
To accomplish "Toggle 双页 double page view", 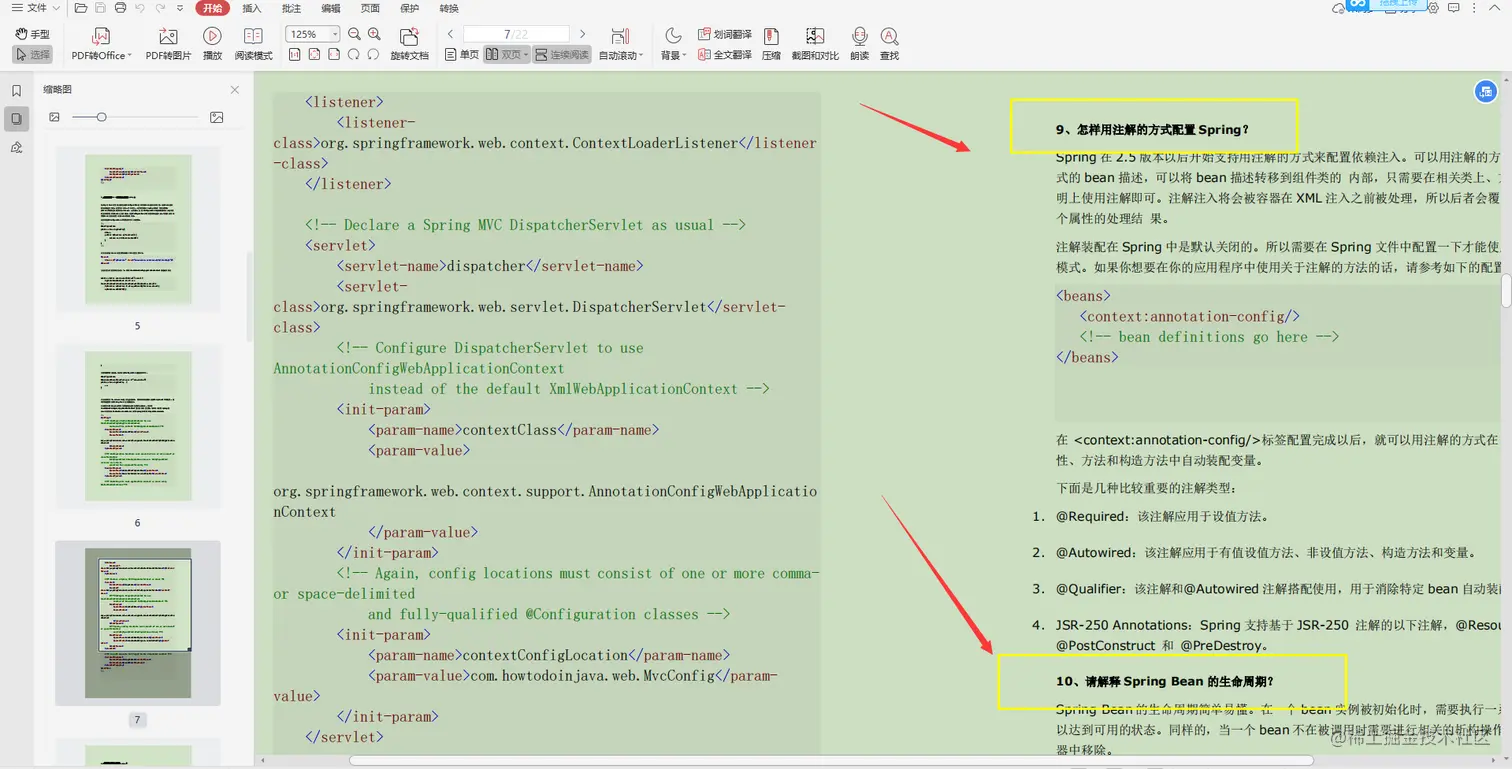I will 503,55.
